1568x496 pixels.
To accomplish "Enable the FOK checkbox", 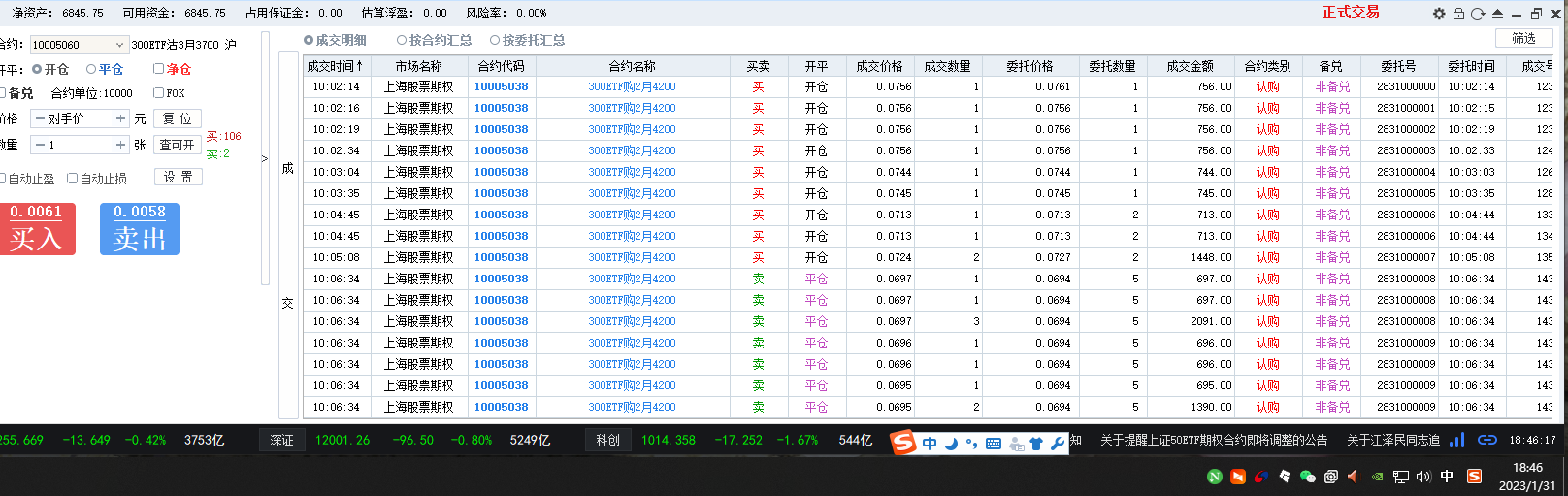I will coord(159,93).
